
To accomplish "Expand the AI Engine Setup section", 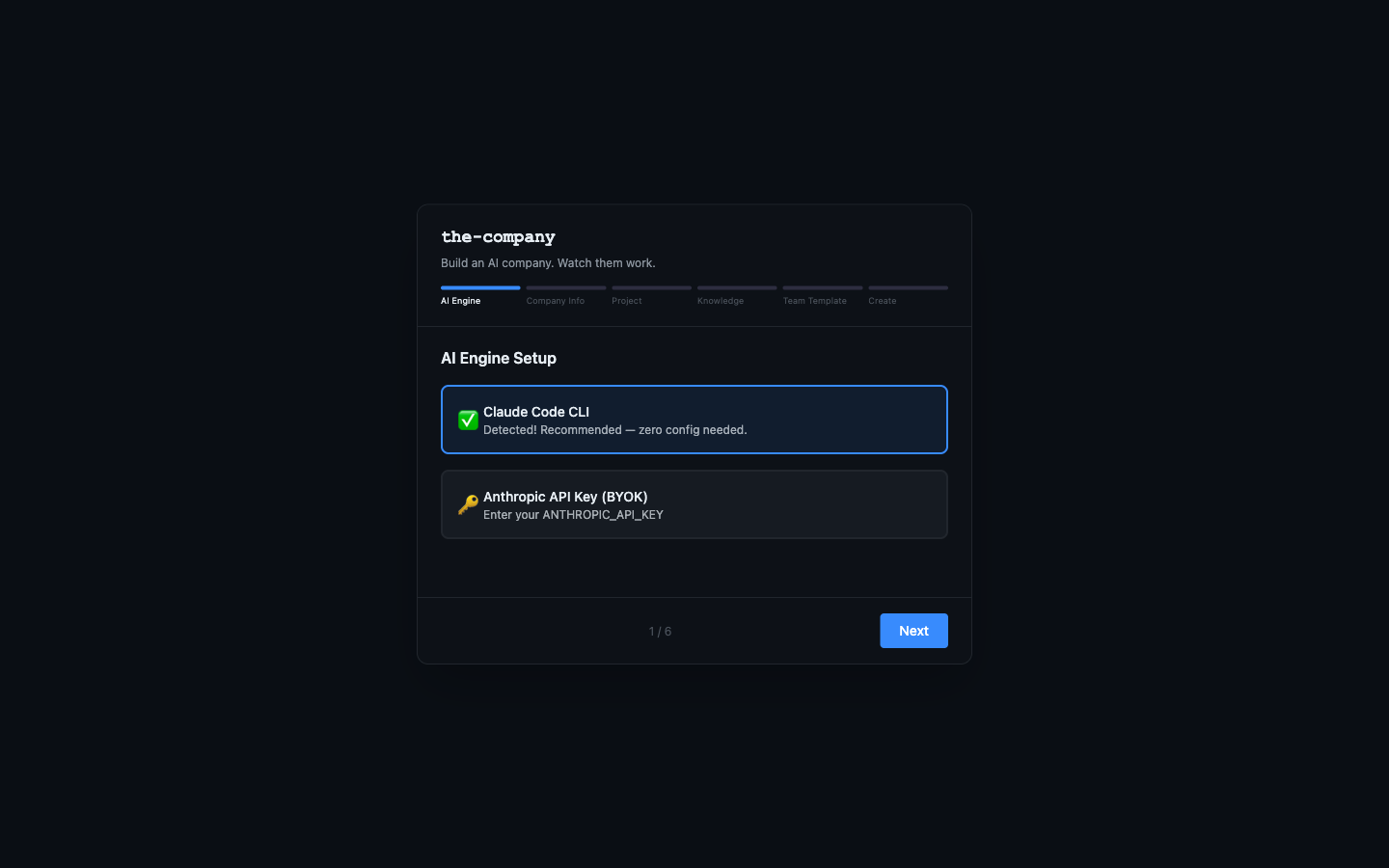I will (498, 358).
